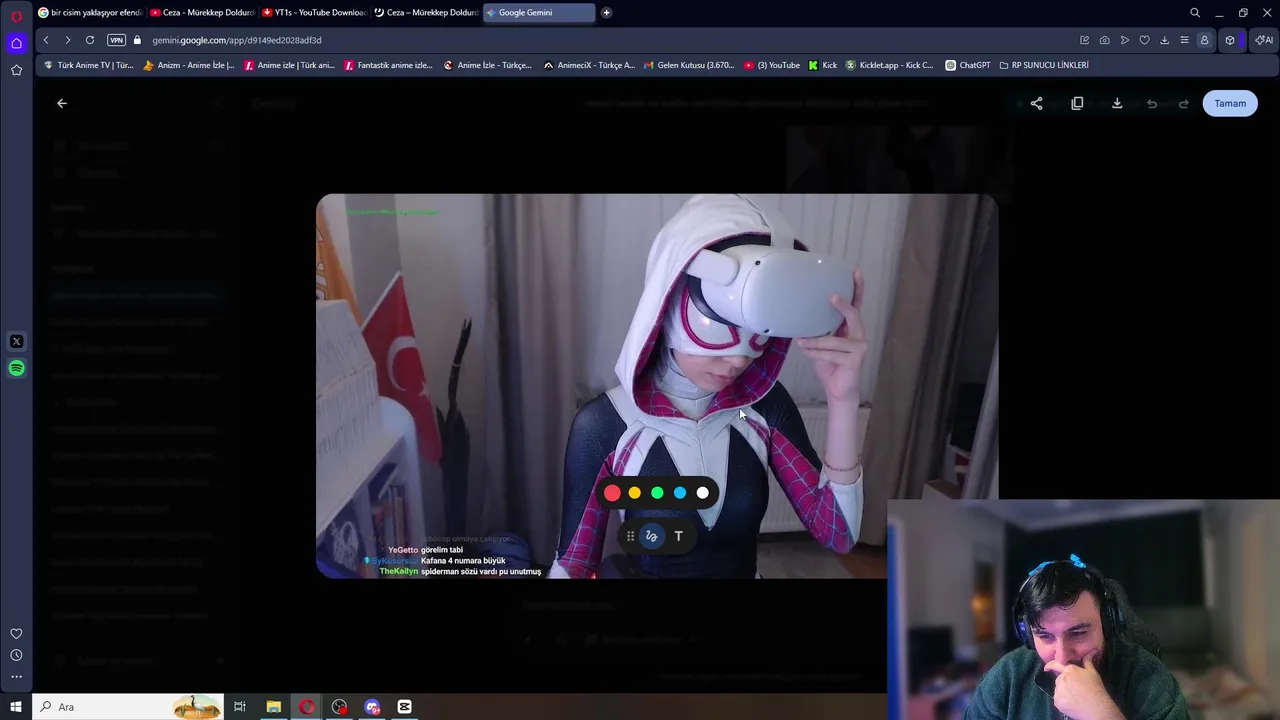The height and width of the screenshot is (720, 1280).
Task: Select the Google Gemini tab
Action: [x=539, y=13]
